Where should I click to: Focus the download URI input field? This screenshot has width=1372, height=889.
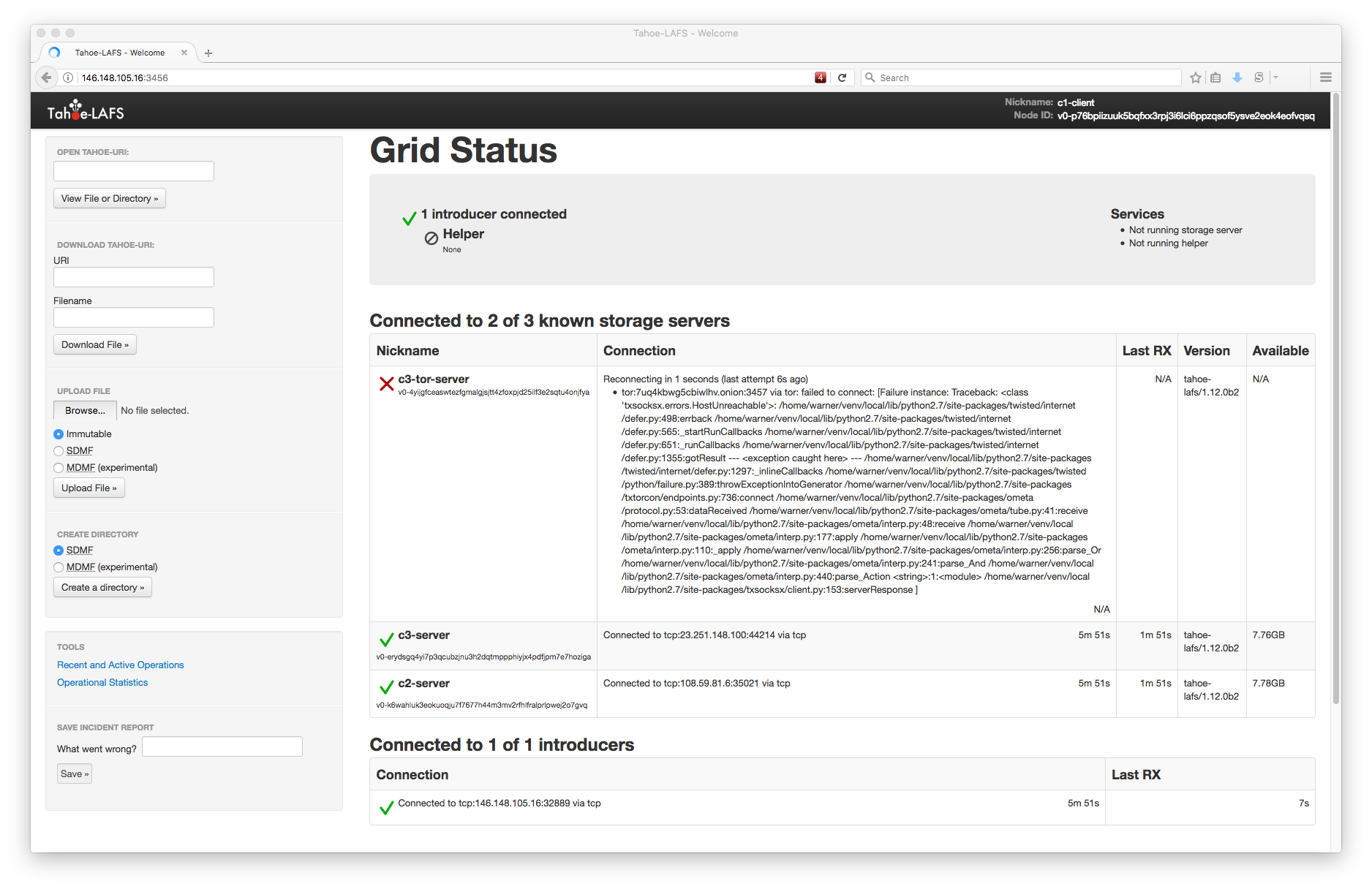pyautogui.click(x=134, y=277)
